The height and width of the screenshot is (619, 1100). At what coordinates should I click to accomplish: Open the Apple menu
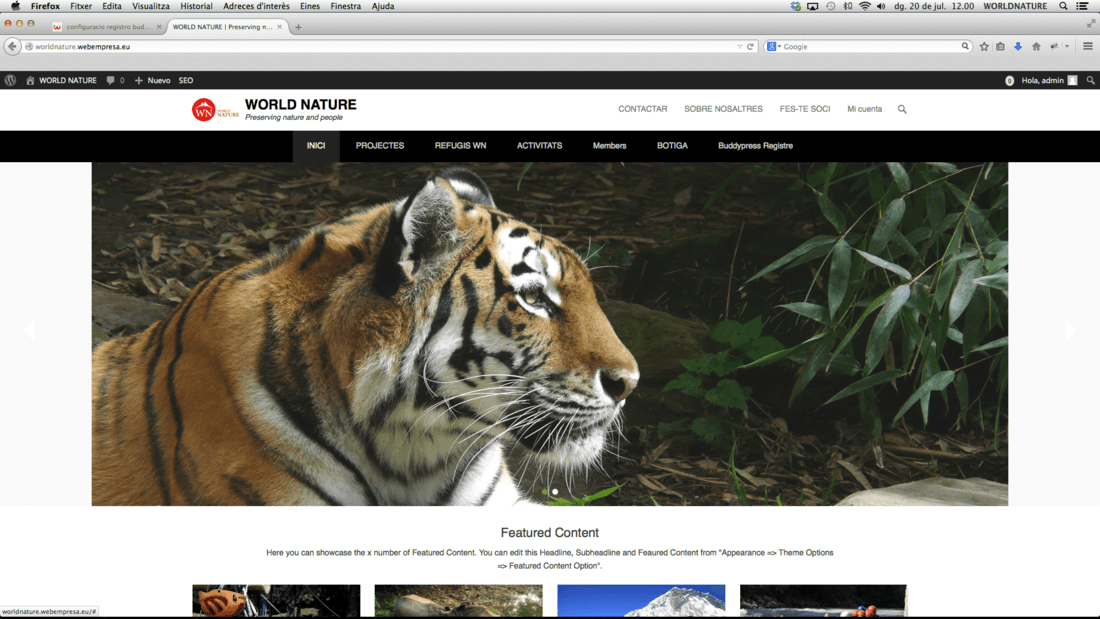[x=15, y=6]
